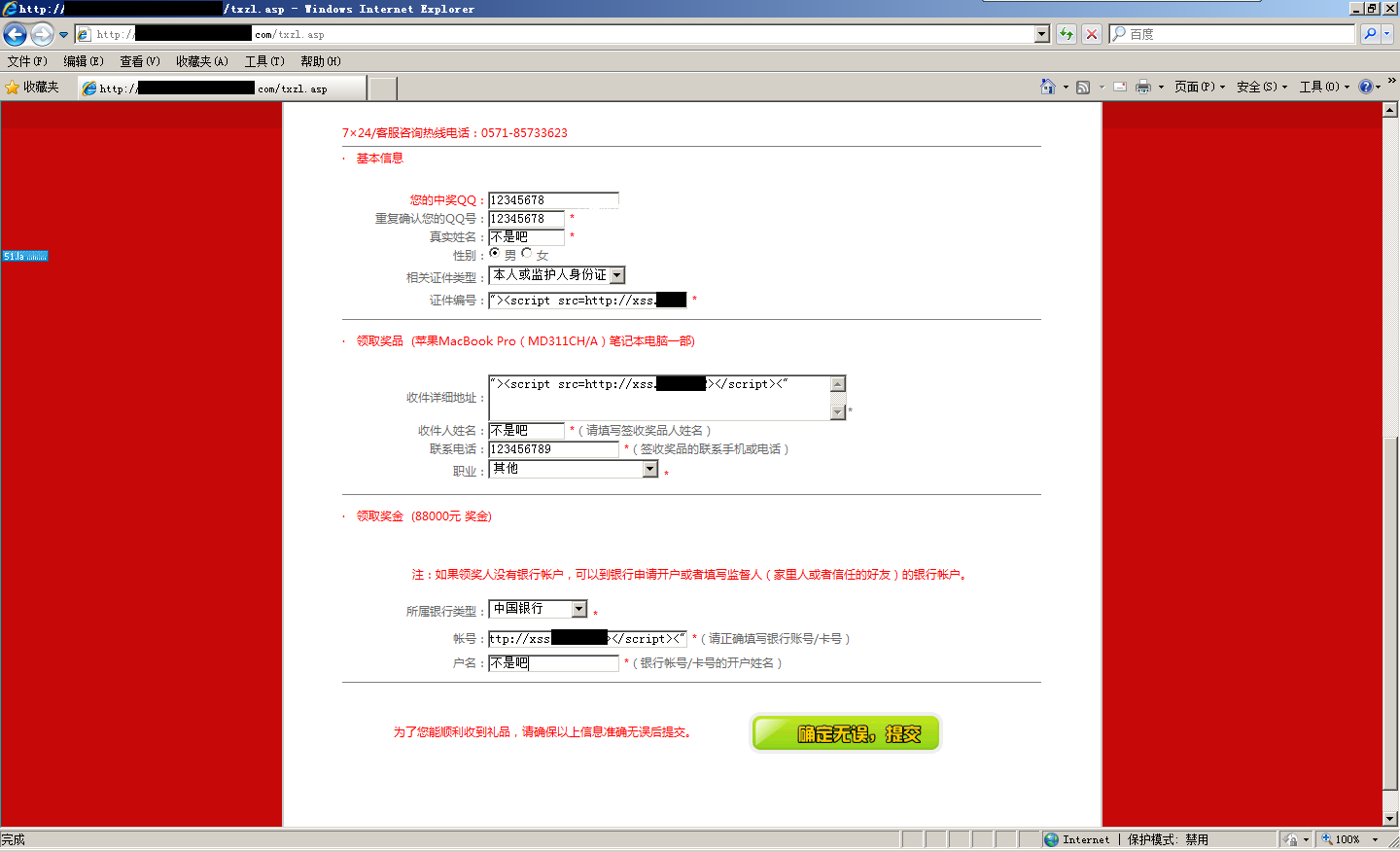Refresh the page with green arrows
This screenshot has height=852, width=1400.
(1067, 34)
